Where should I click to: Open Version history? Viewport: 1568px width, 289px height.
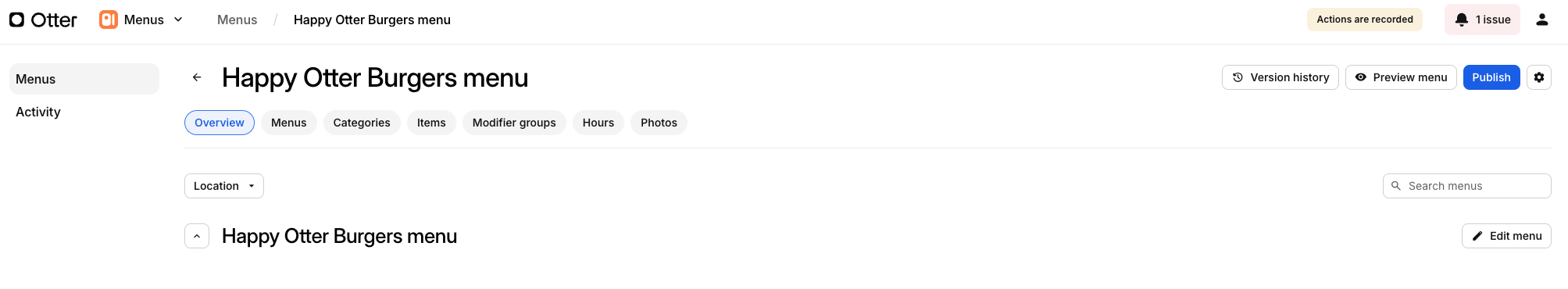1280,77
